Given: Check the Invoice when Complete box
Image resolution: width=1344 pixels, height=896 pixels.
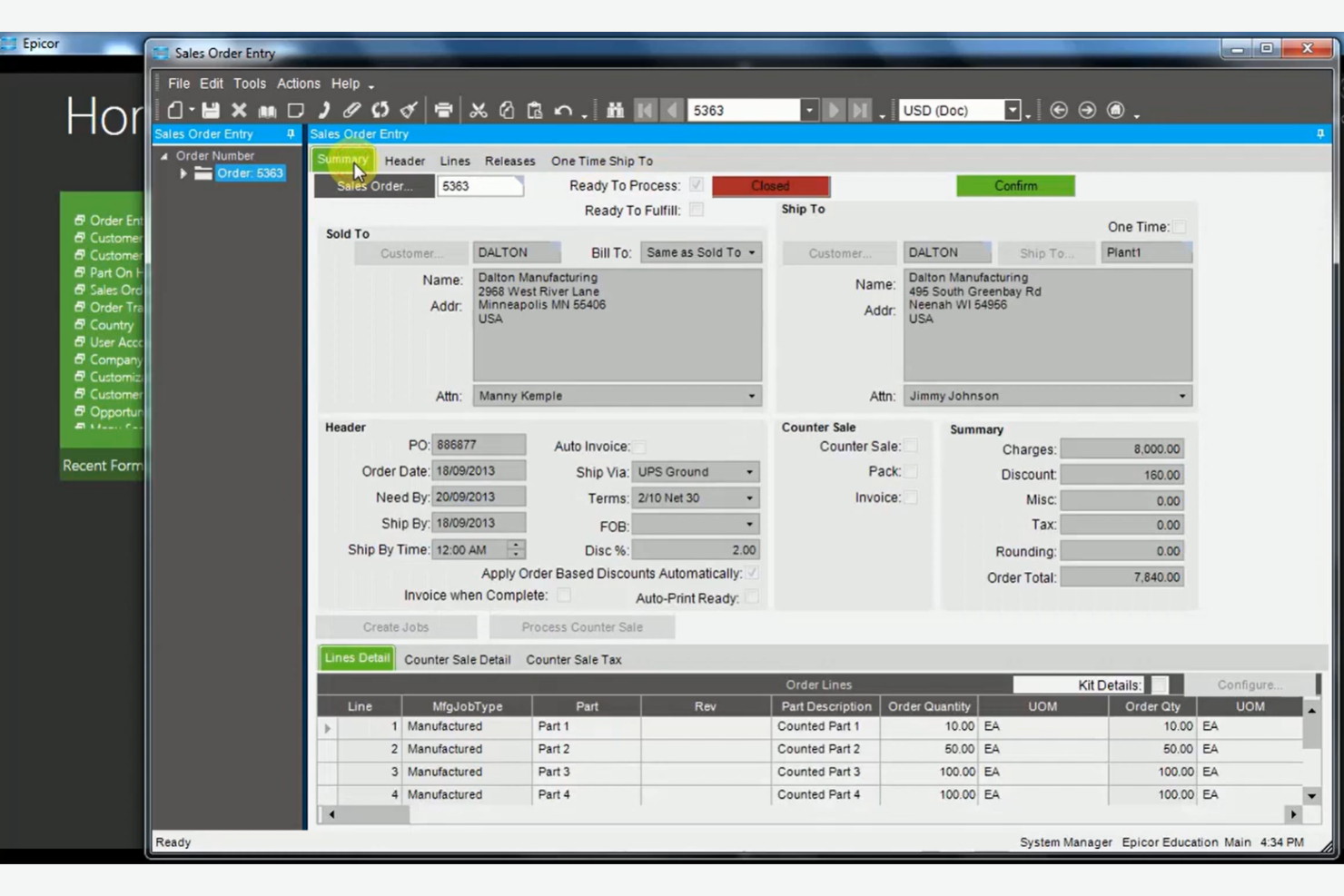Looking at the screenshot, I should (x=563, y=595).
